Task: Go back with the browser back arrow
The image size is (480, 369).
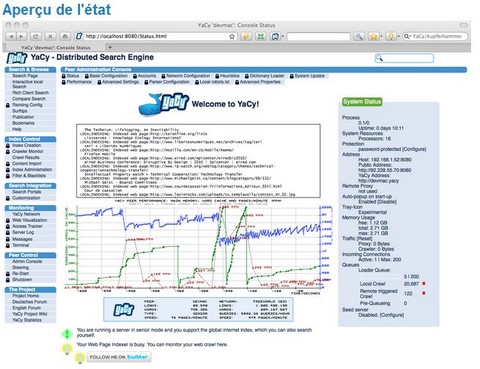Action: (x=11, y=36)
